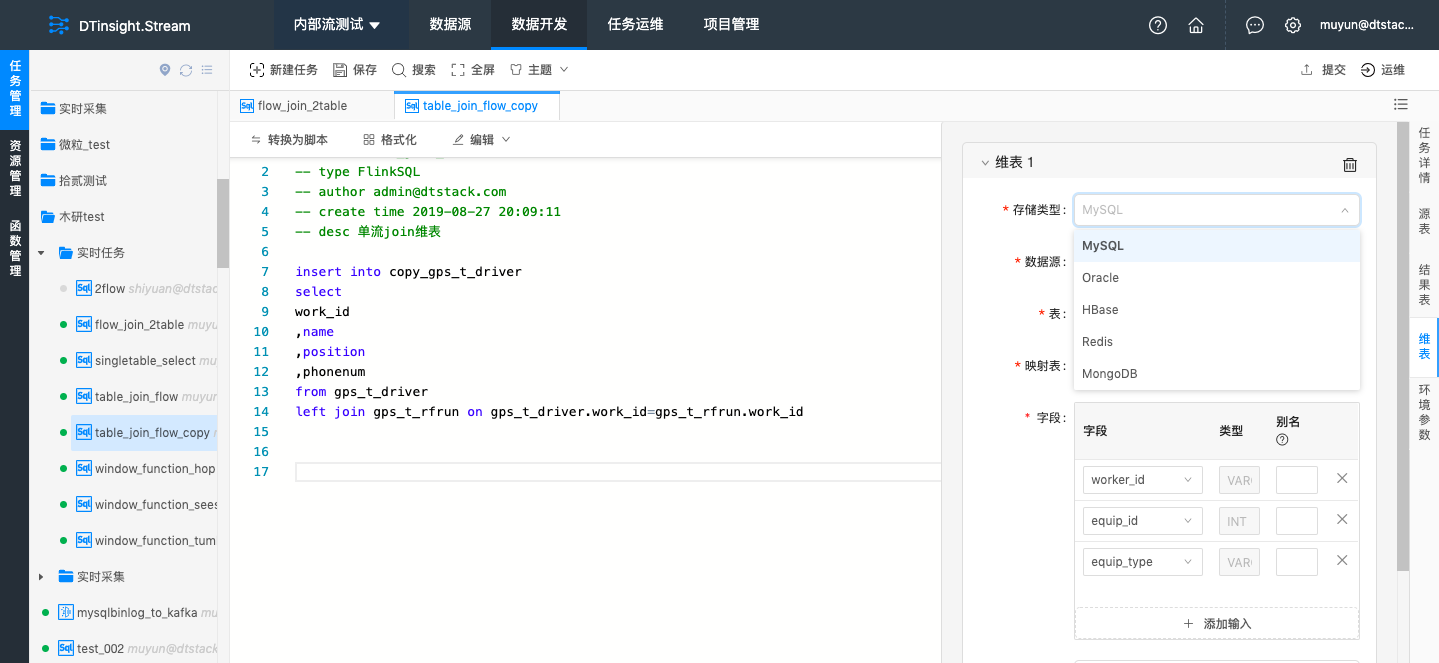Open 拾贰测试 folder
The height and width of the screenshot is (663, 1439).
(73, 181)
